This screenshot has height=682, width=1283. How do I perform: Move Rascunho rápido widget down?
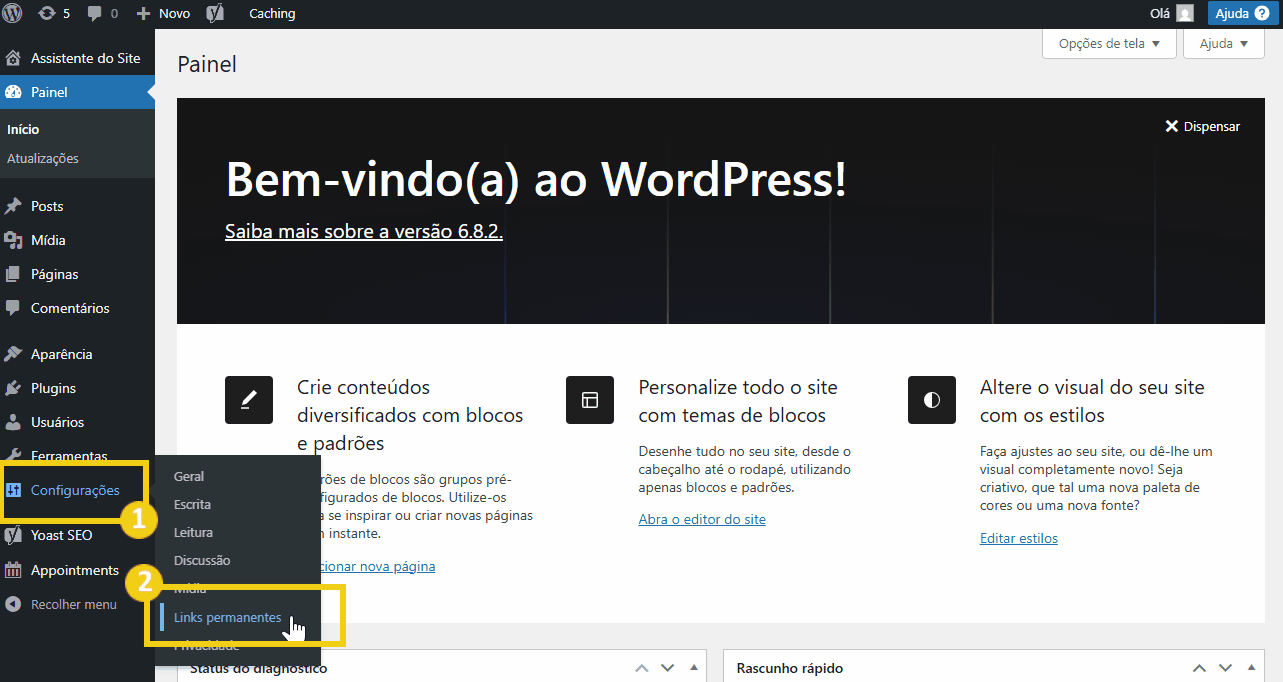click(1225, 668)
